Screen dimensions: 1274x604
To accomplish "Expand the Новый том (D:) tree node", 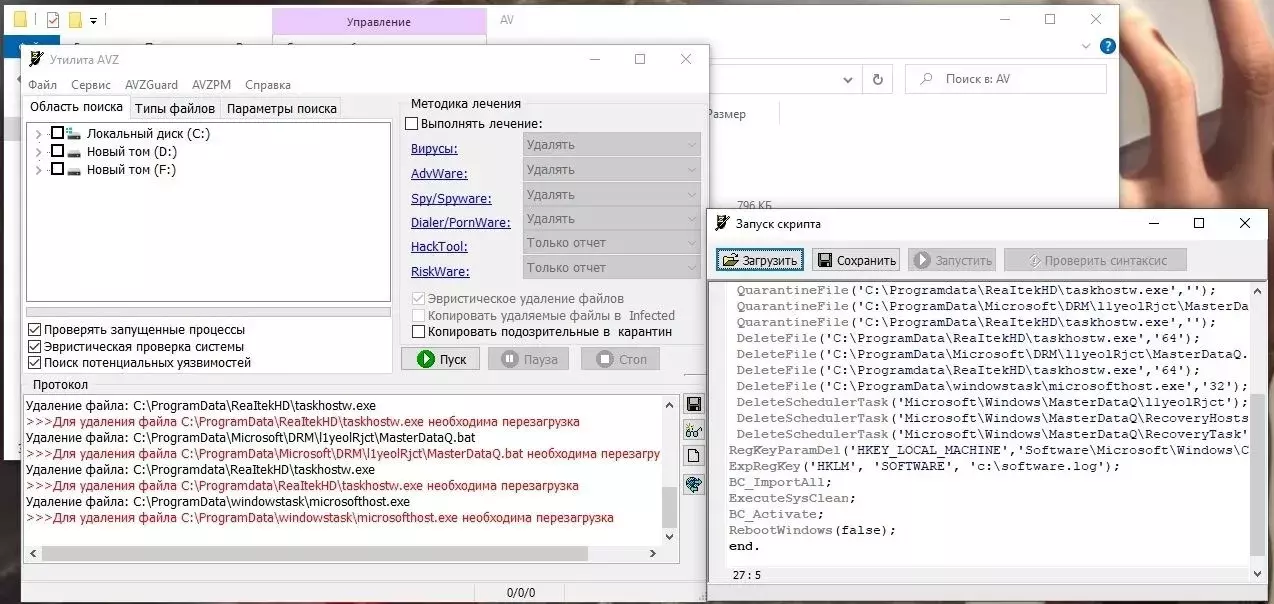I will point(39,152).
